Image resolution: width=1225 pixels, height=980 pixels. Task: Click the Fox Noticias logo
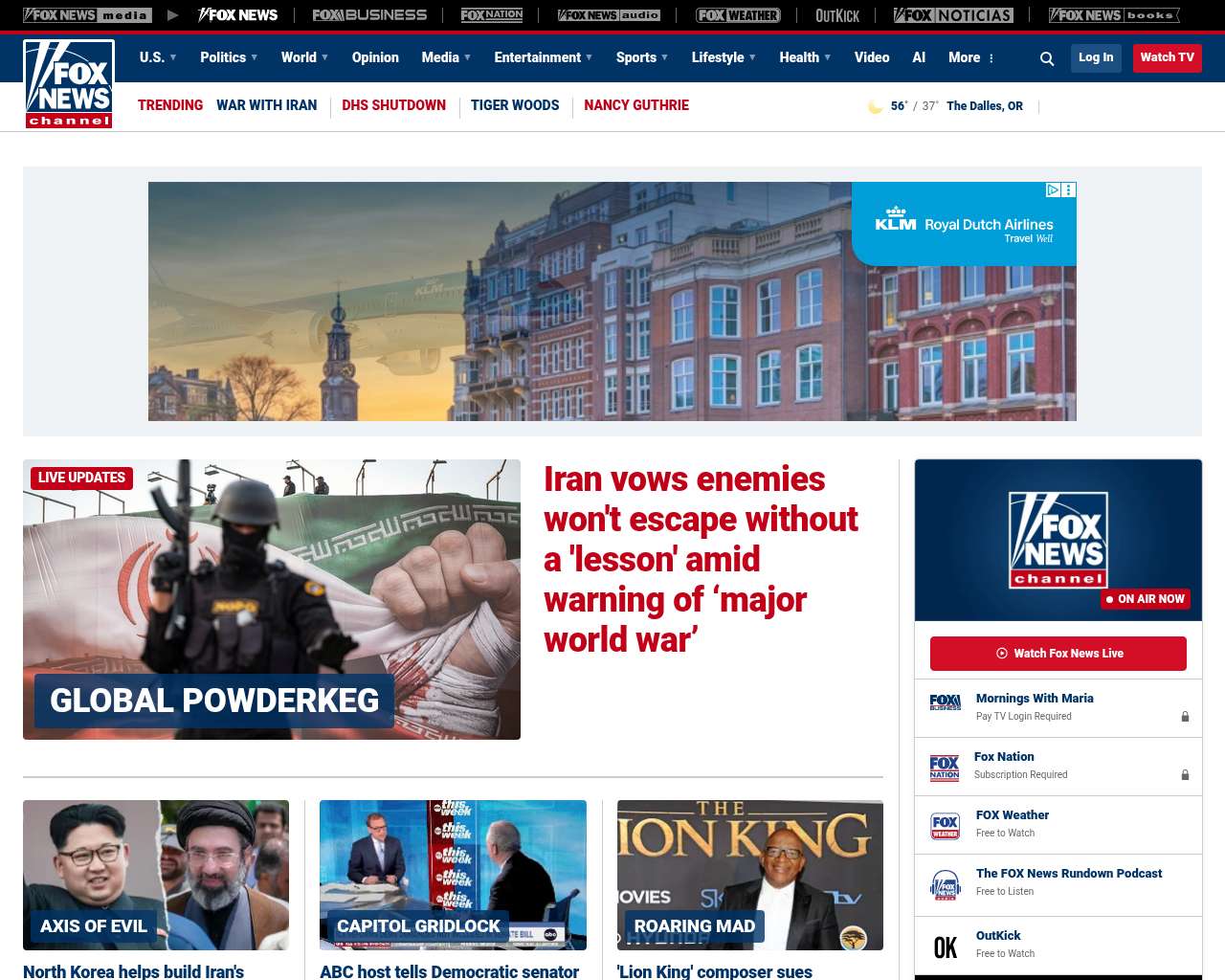952,15
